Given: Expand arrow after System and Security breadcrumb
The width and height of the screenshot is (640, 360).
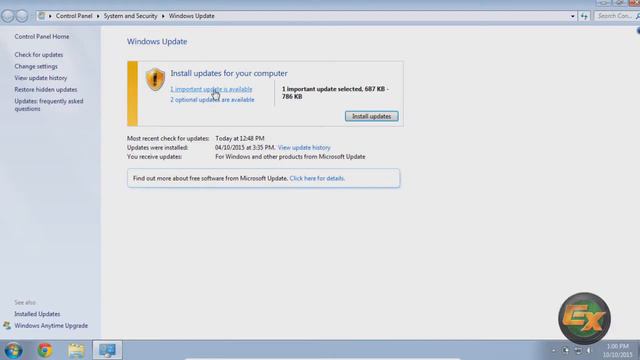Looking at the screenshot, I should (163, 16).
